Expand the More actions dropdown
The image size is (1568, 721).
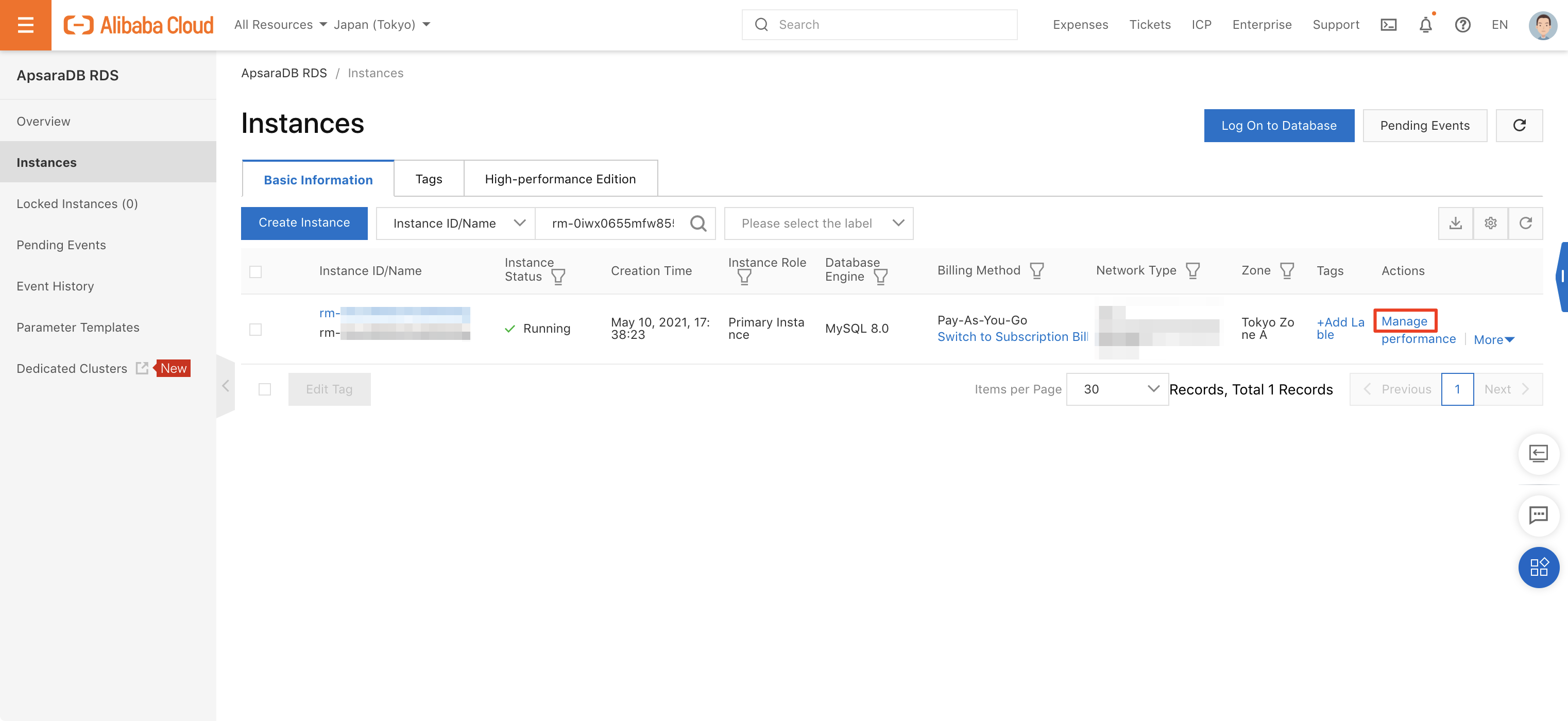[1494, 339]
